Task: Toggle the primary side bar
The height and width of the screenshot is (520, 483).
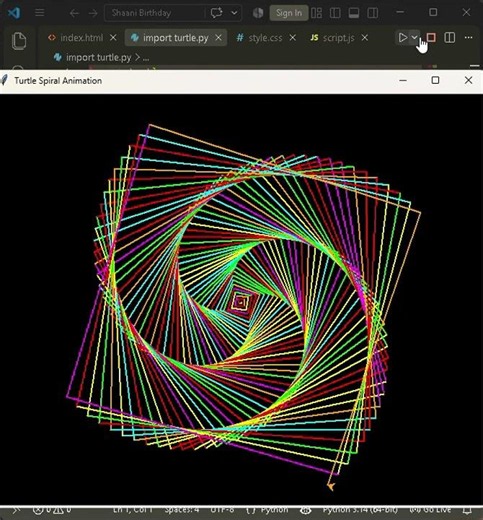Action: point(335,13)
